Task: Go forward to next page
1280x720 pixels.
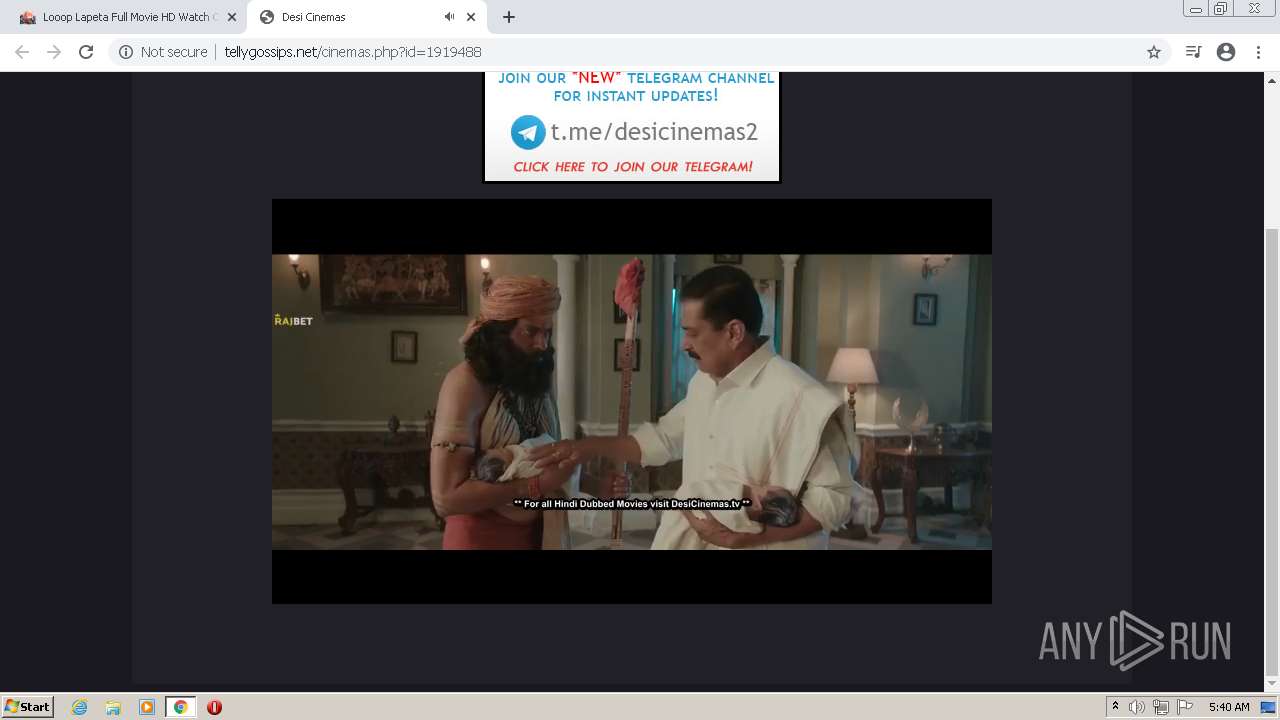Action: click(x=54, y=52)
